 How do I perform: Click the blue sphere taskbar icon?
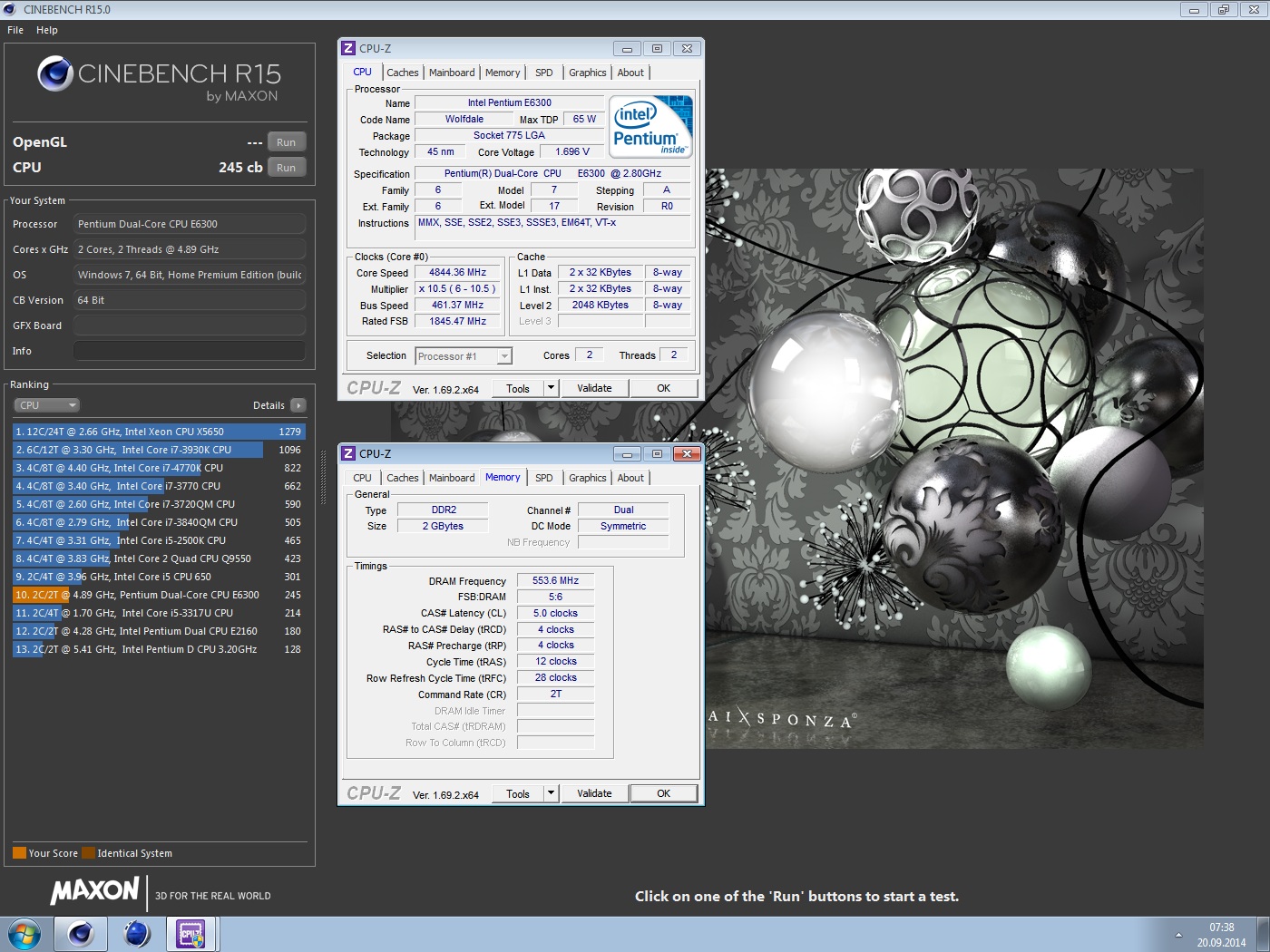tap(137, 933)
